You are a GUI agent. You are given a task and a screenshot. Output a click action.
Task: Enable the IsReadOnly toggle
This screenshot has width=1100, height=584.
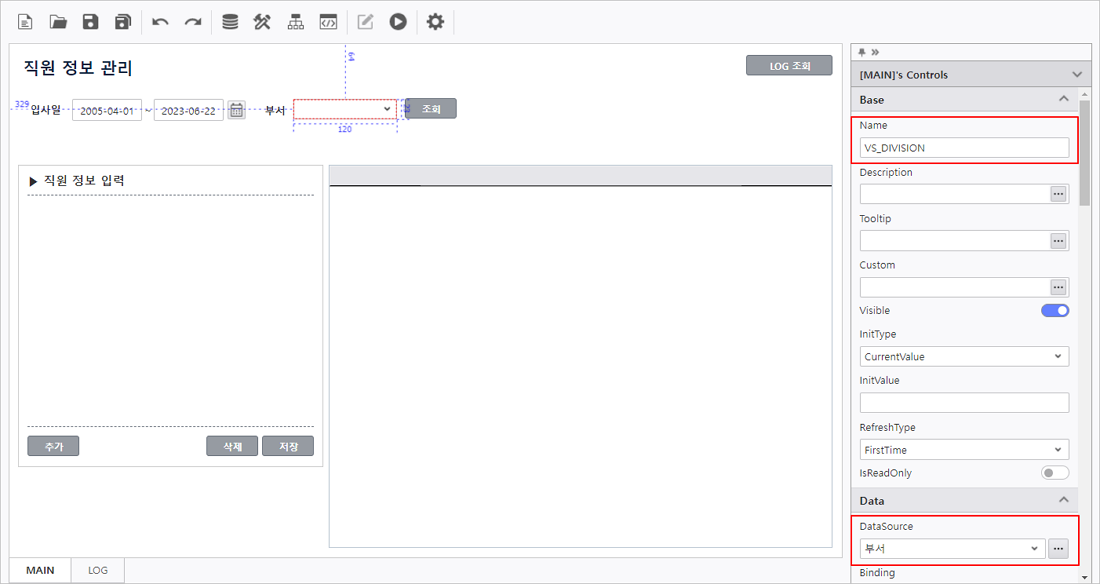click(x=1055, y=473)
